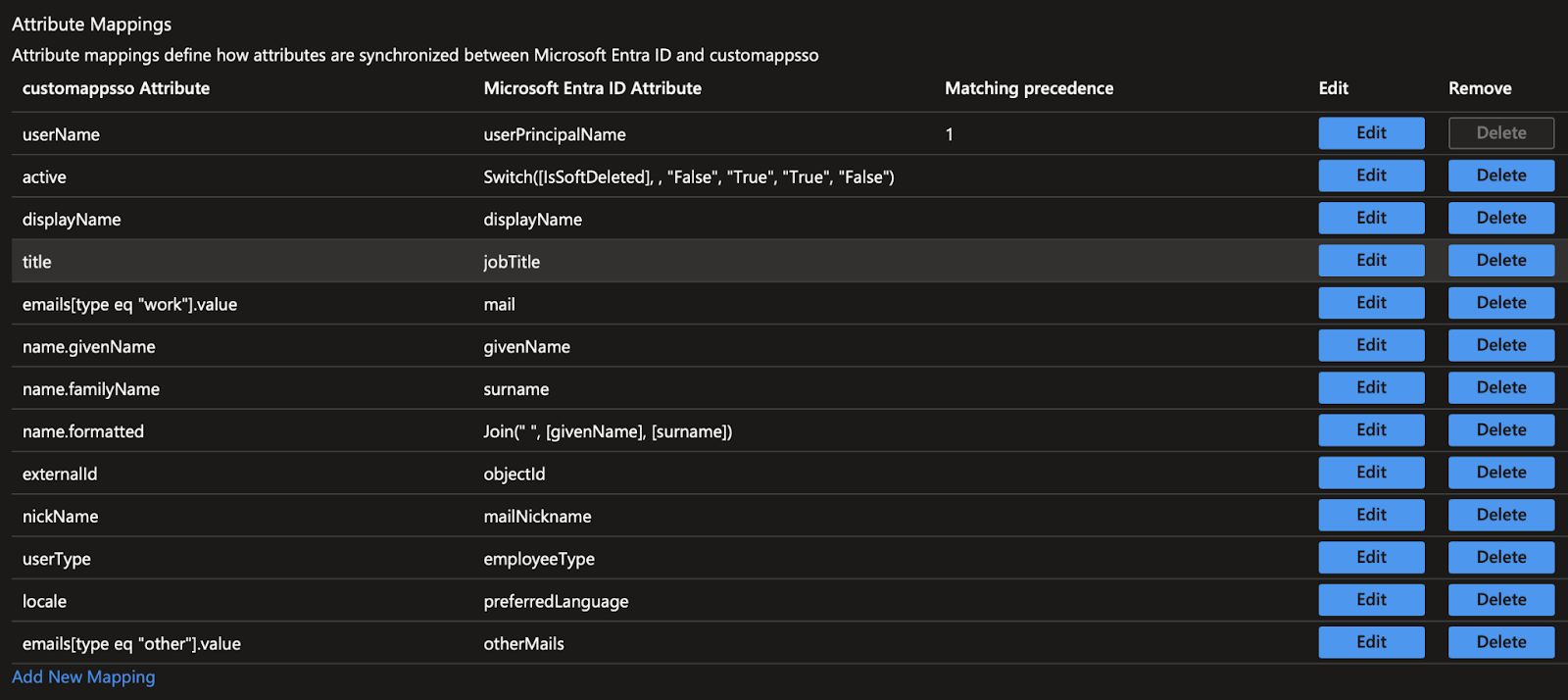Edit the name.familyName mapping
1568x700 pixels.
1371,387
